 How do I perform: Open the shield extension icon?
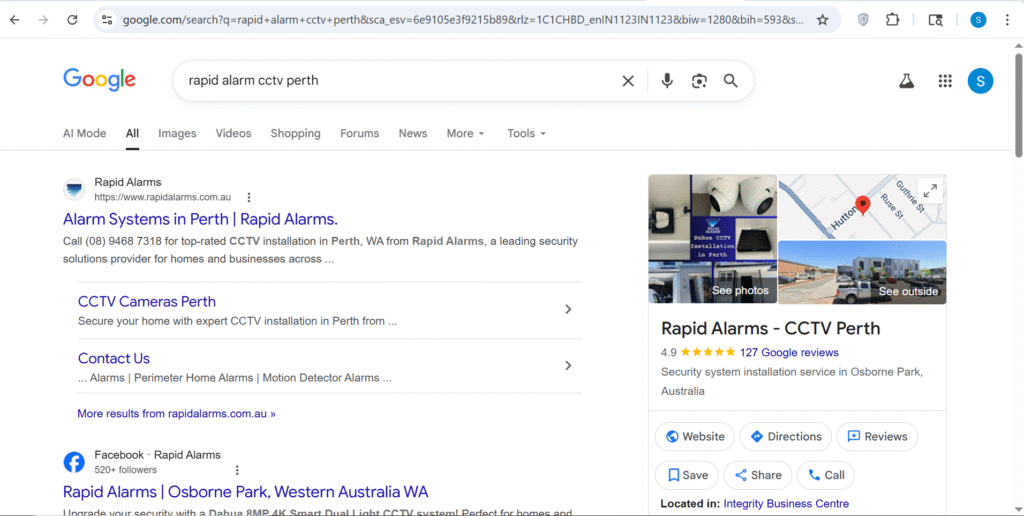pos(863,20)
